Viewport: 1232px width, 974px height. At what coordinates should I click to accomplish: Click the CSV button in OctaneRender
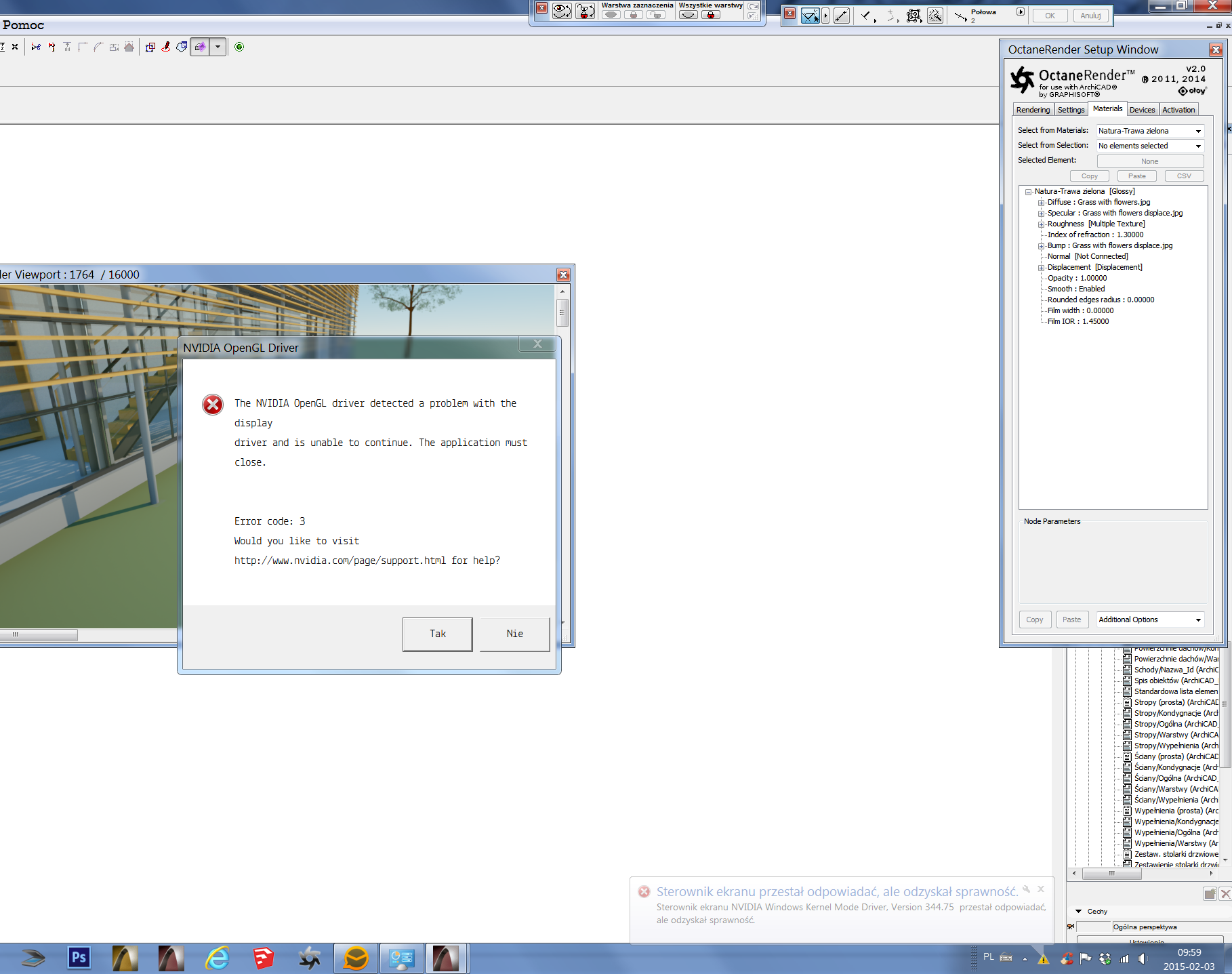pyautogui.click(x=1184, y=176)
